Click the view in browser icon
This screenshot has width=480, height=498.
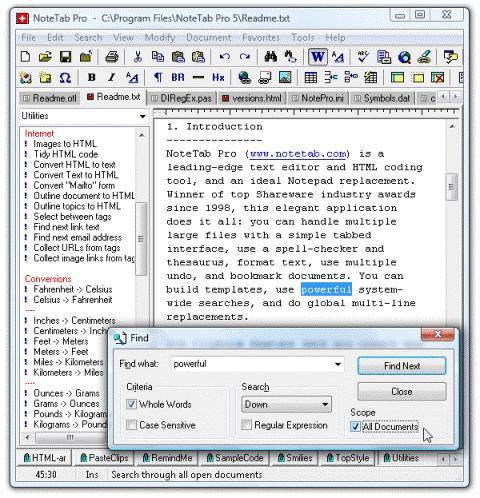click(404, 57)
